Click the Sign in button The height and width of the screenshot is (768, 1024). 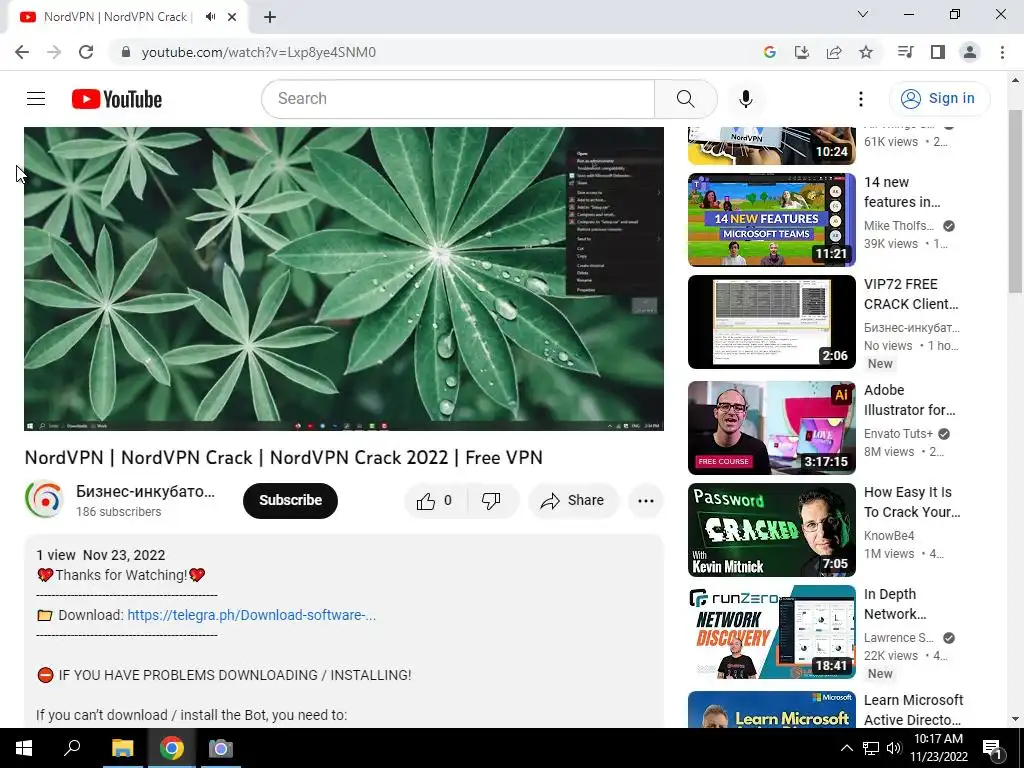tap(940, 99)
